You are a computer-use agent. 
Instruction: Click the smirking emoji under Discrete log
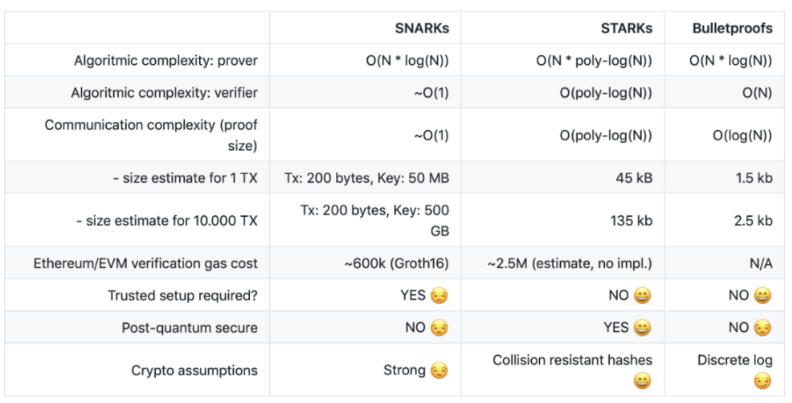[763, 381]
